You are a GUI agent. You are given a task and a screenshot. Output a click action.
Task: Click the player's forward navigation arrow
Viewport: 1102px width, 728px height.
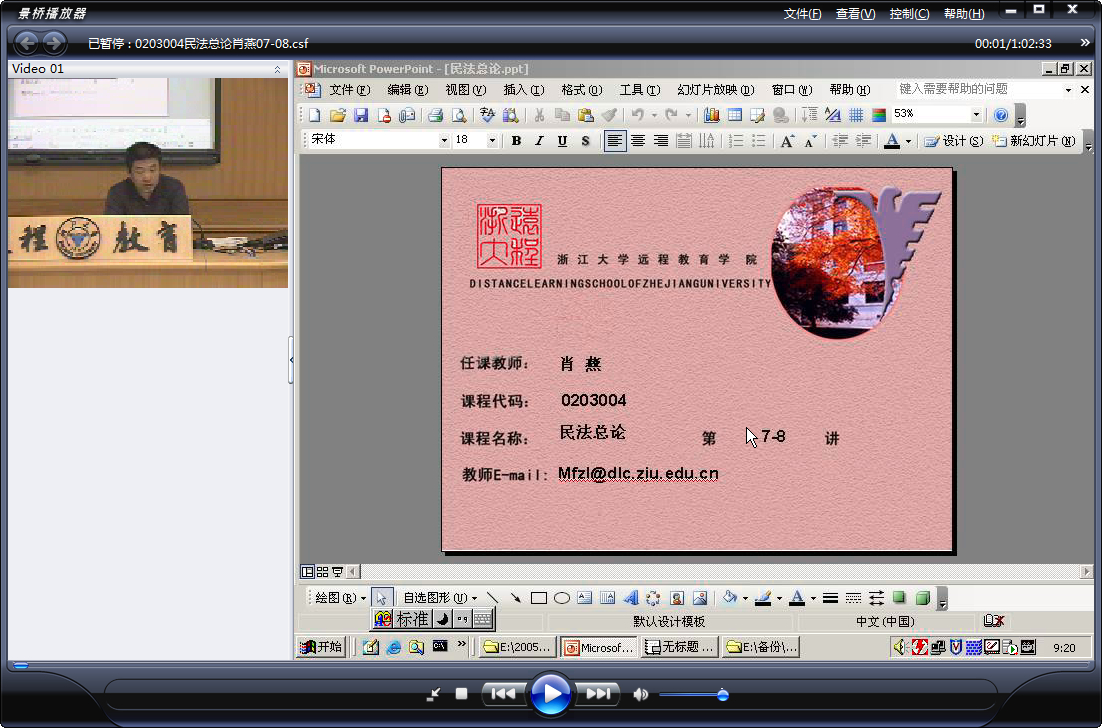tap(54, 43)
